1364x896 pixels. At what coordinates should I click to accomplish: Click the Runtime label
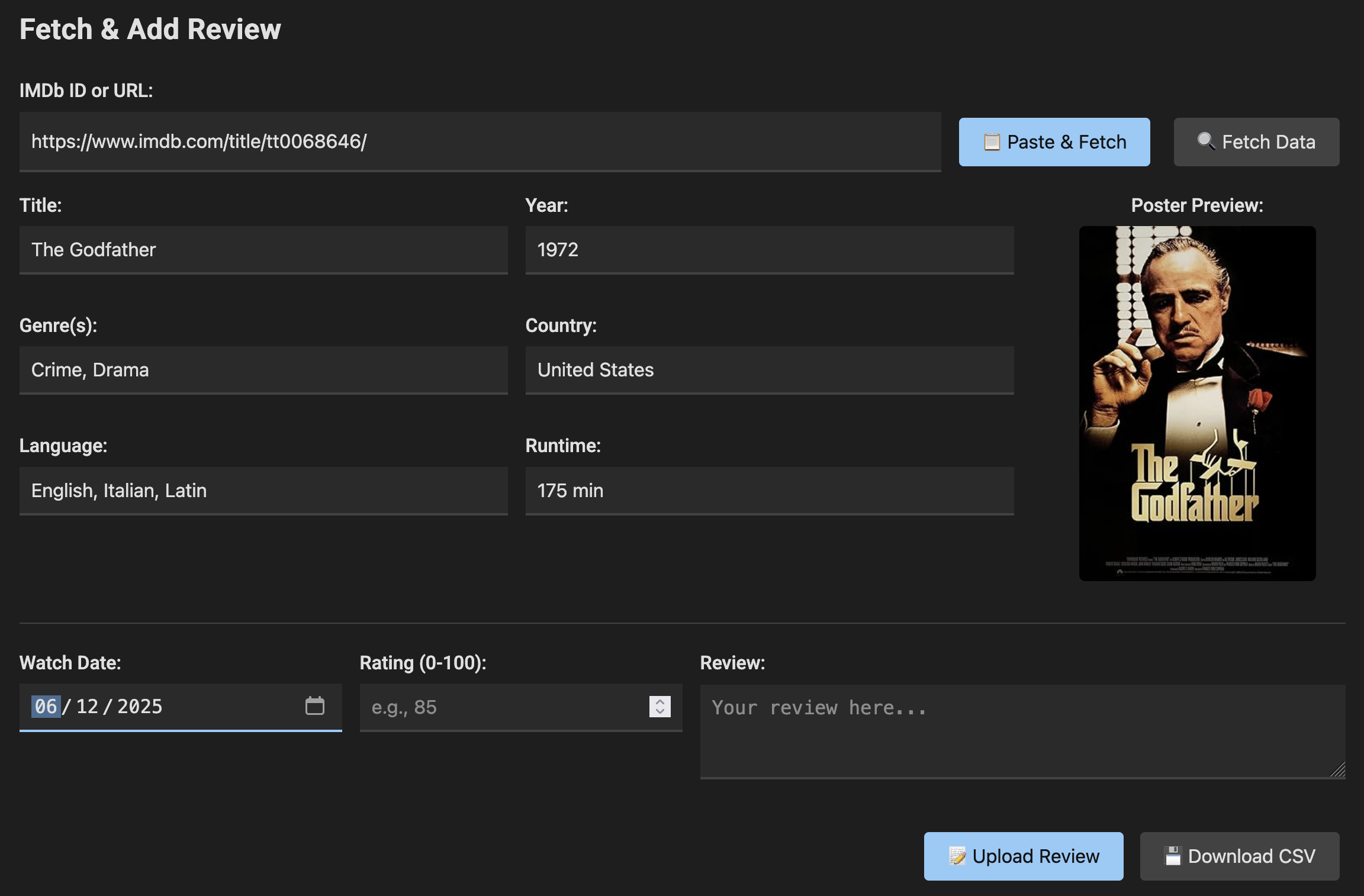pos(564,446)
